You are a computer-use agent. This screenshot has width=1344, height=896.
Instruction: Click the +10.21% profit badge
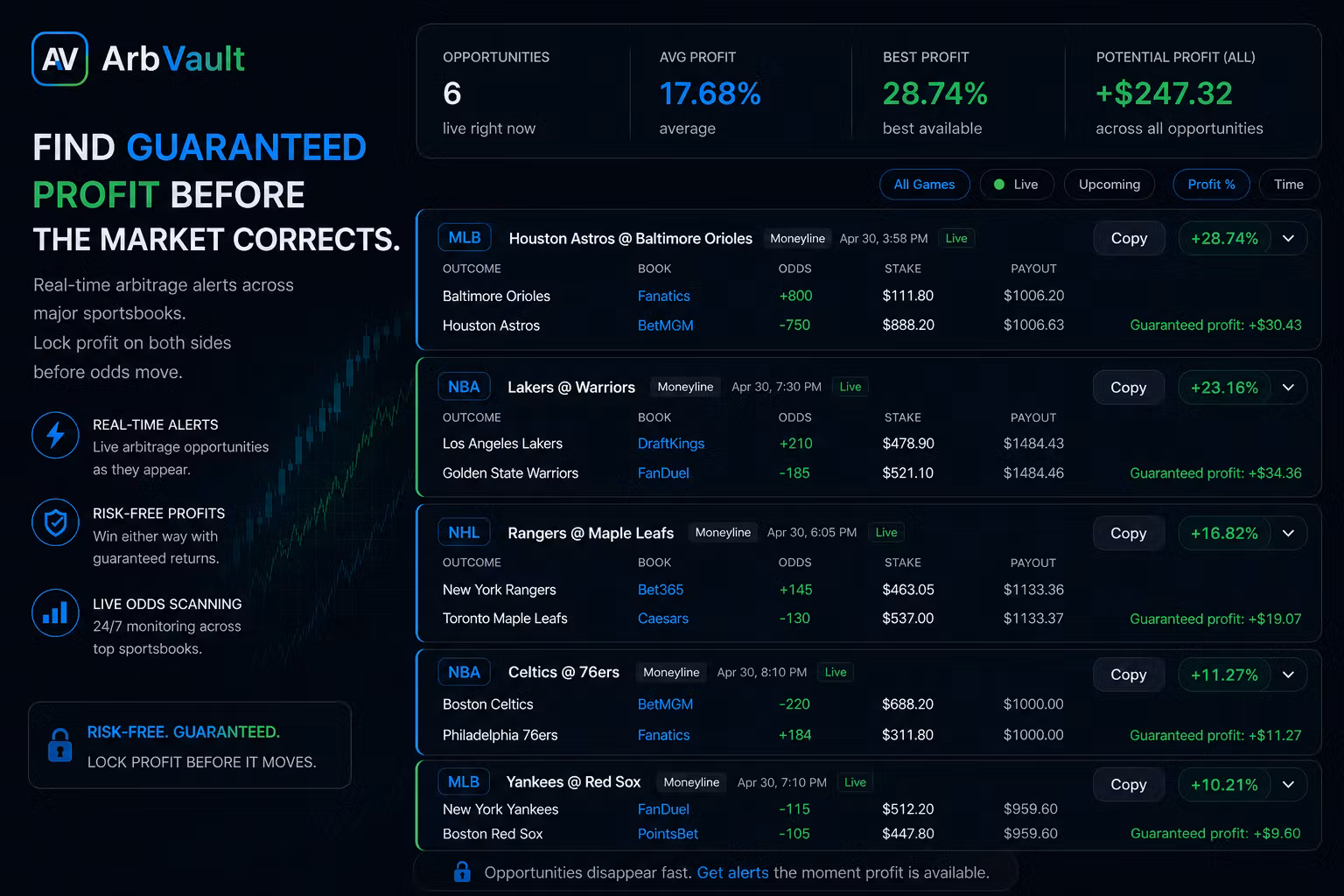tap(1224, 785)
